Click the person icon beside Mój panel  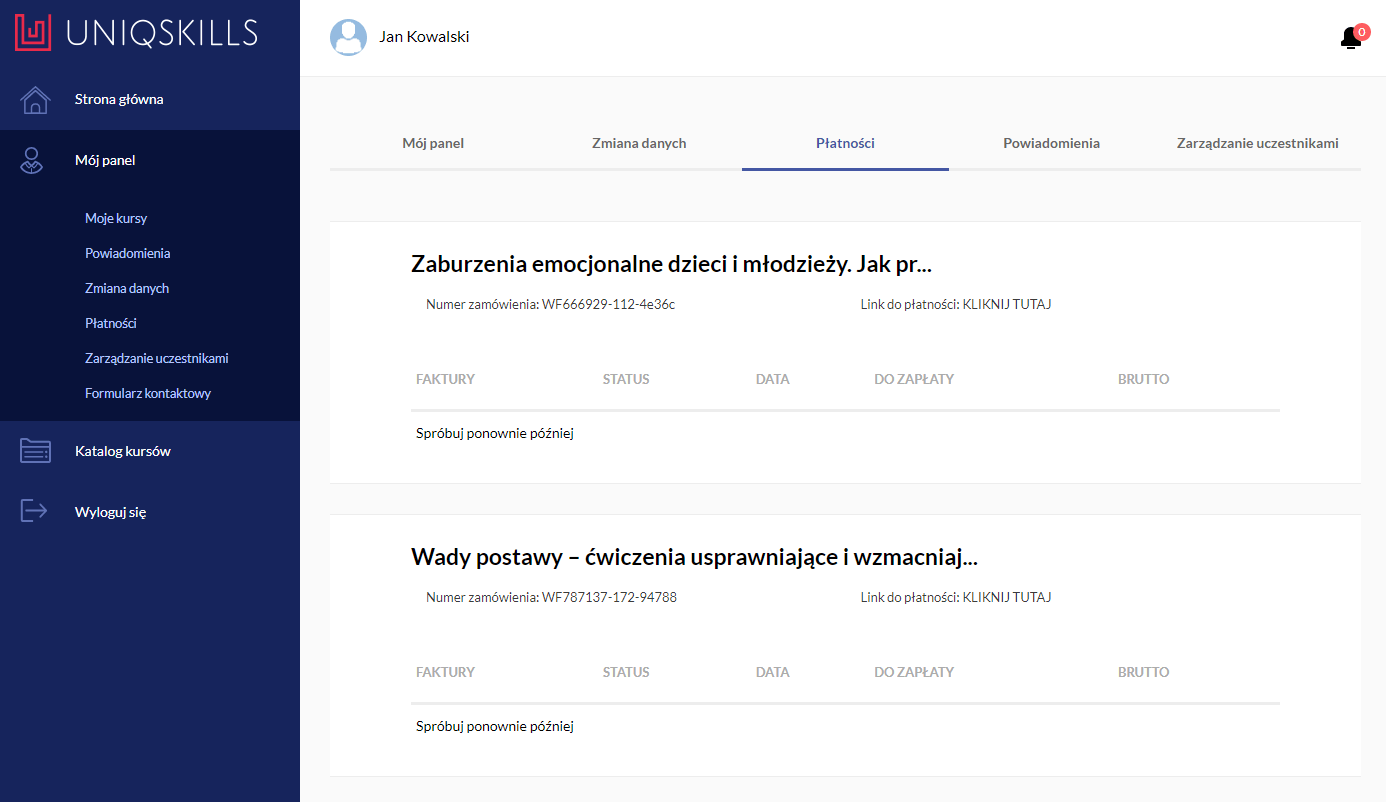coord(33,160)
